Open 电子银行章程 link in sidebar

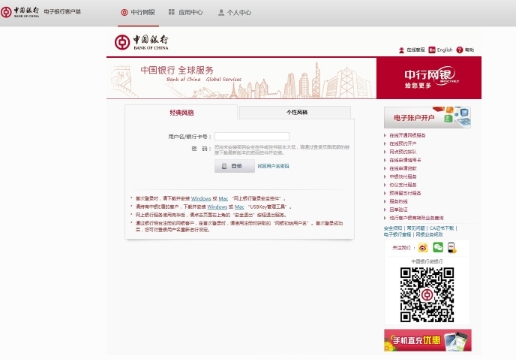pyautogui.click(x=397, y=234)
